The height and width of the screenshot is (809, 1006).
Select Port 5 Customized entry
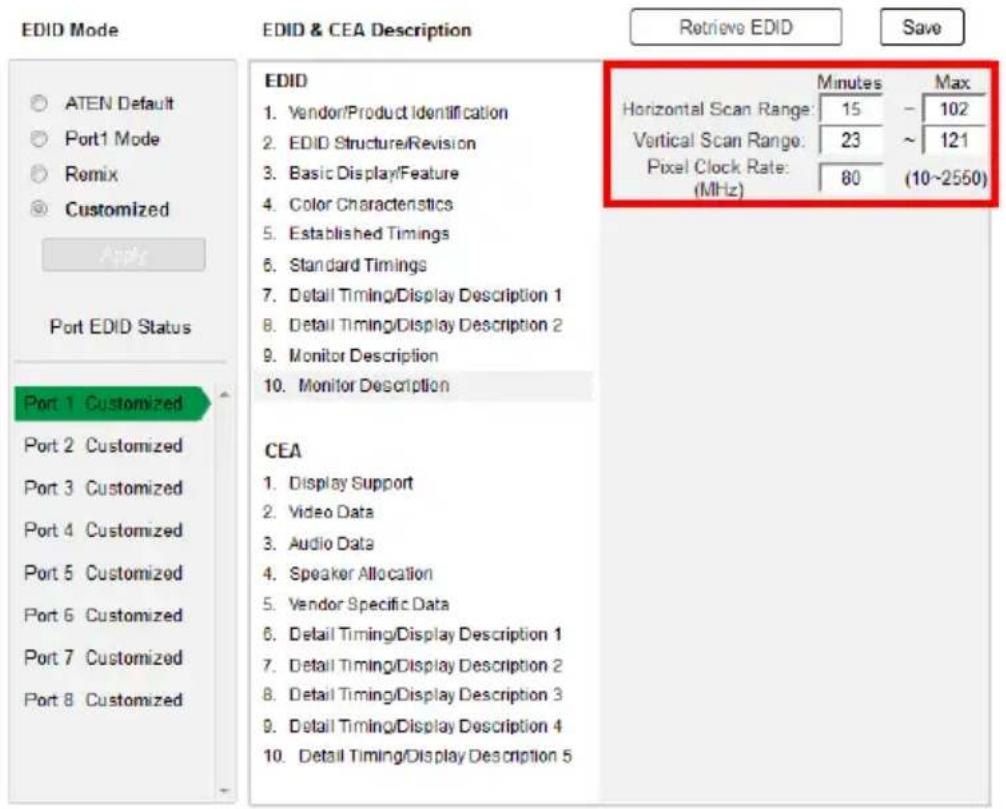point(103,572)
